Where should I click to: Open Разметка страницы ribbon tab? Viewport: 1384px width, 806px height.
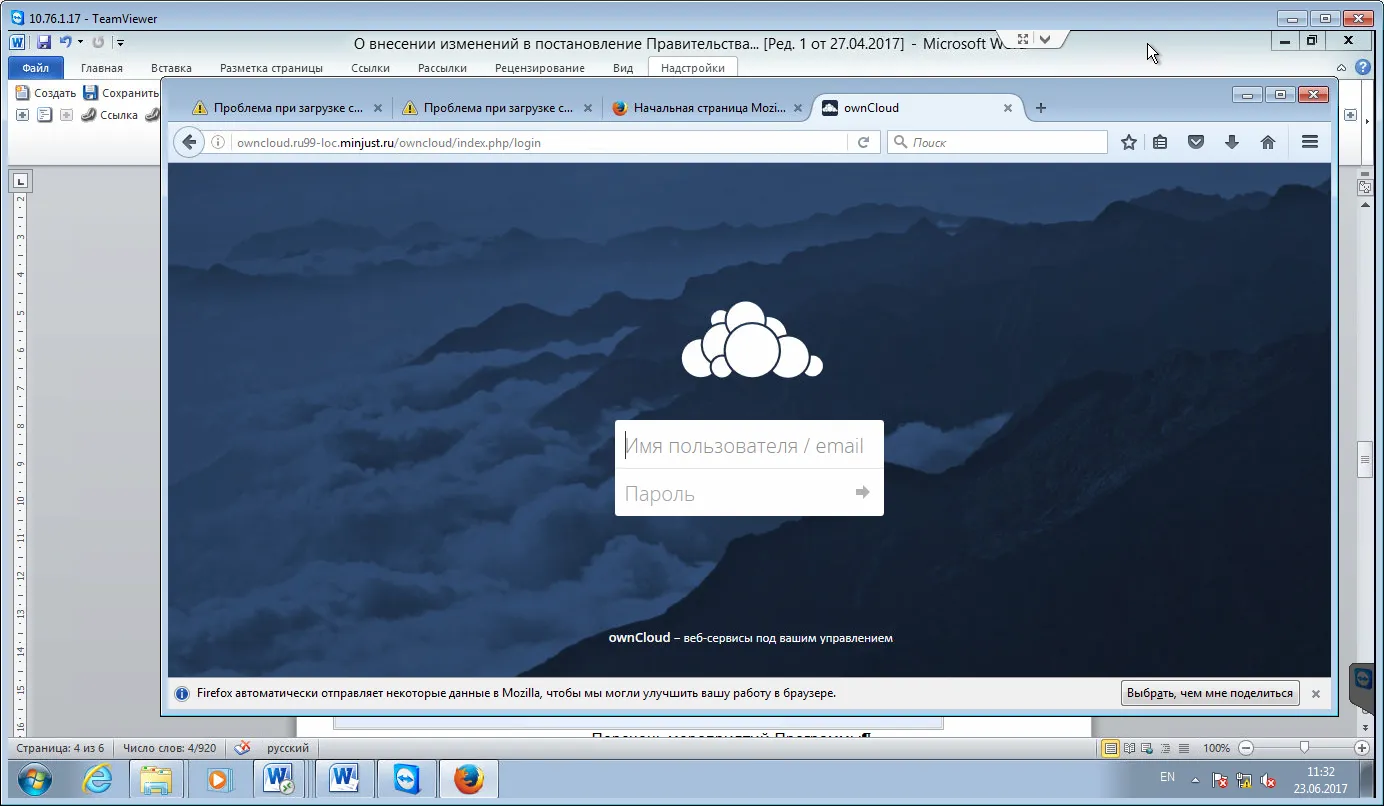click(271, 68)
